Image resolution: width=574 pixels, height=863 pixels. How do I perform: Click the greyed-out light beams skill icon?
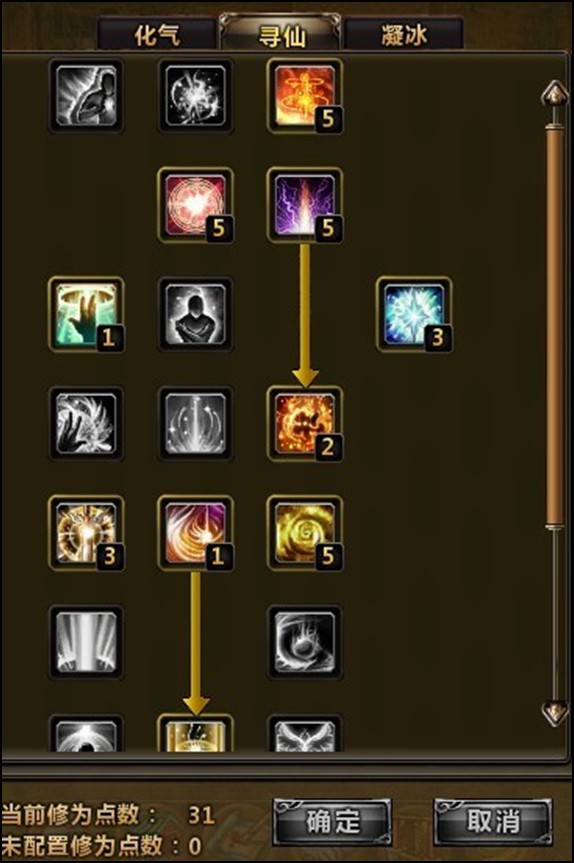coord(86,642)
